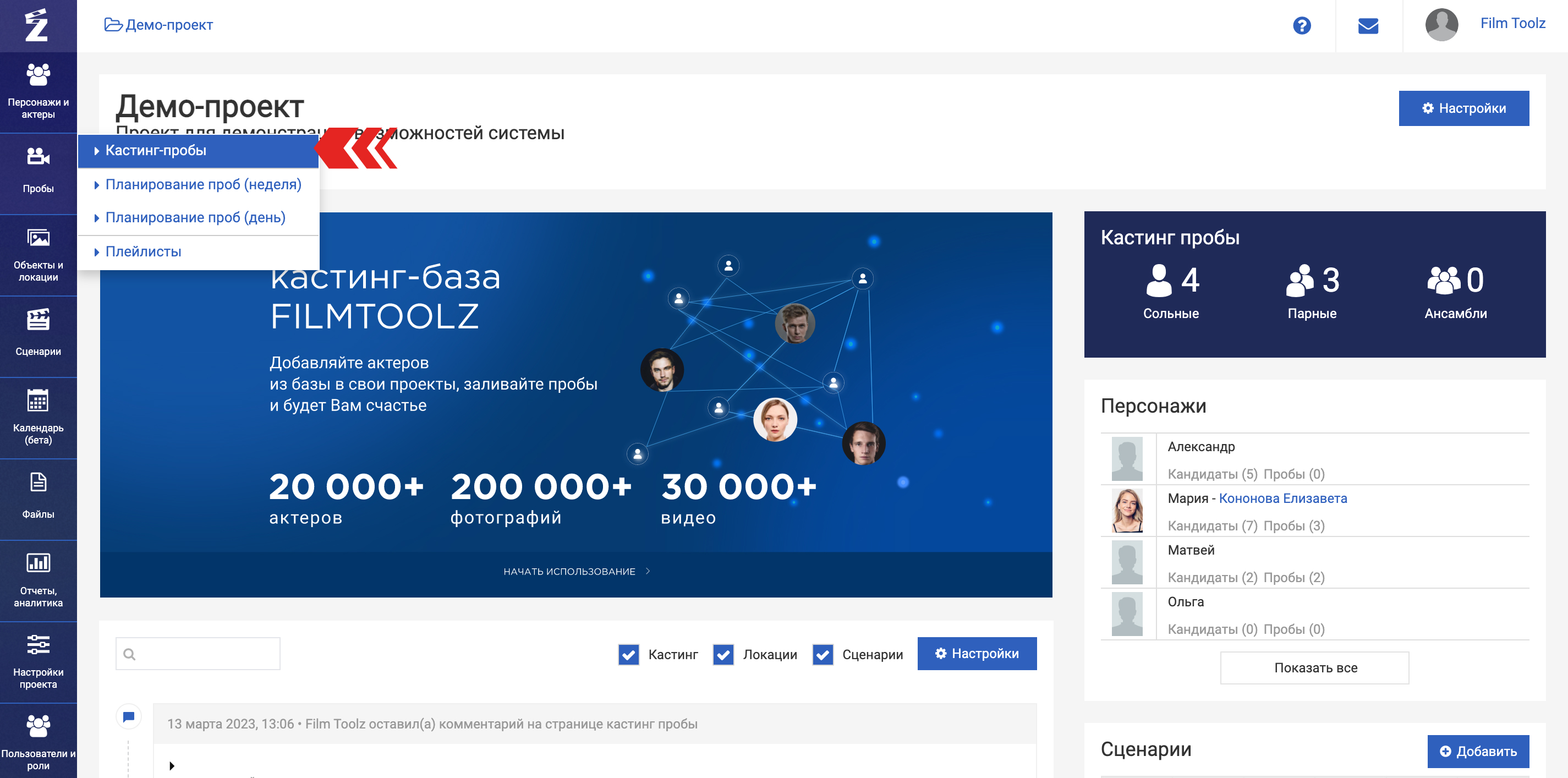
Task: Click the Показать все button
Action: 1314,668
